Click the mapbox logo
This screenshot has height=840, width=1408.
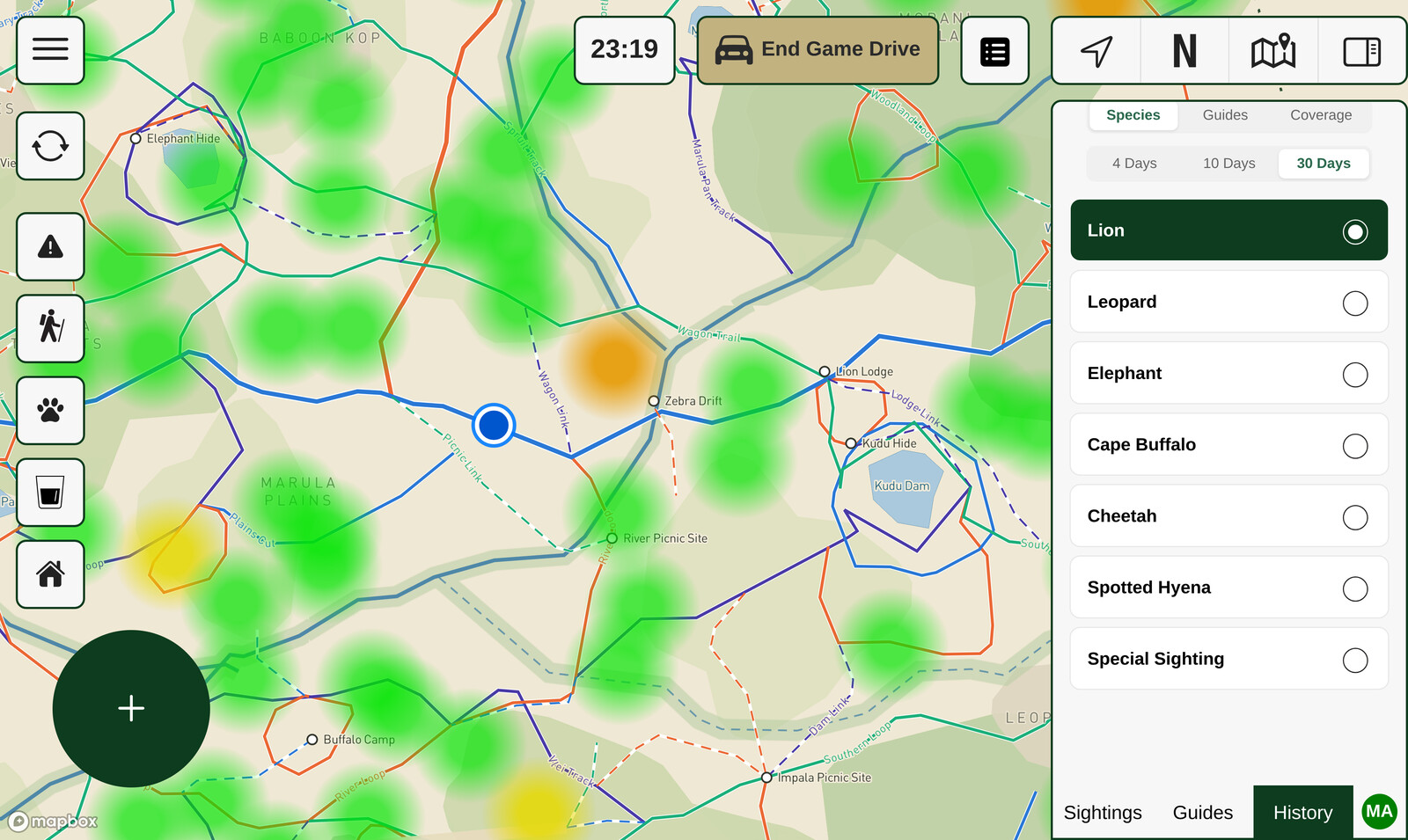coord(54,821)
